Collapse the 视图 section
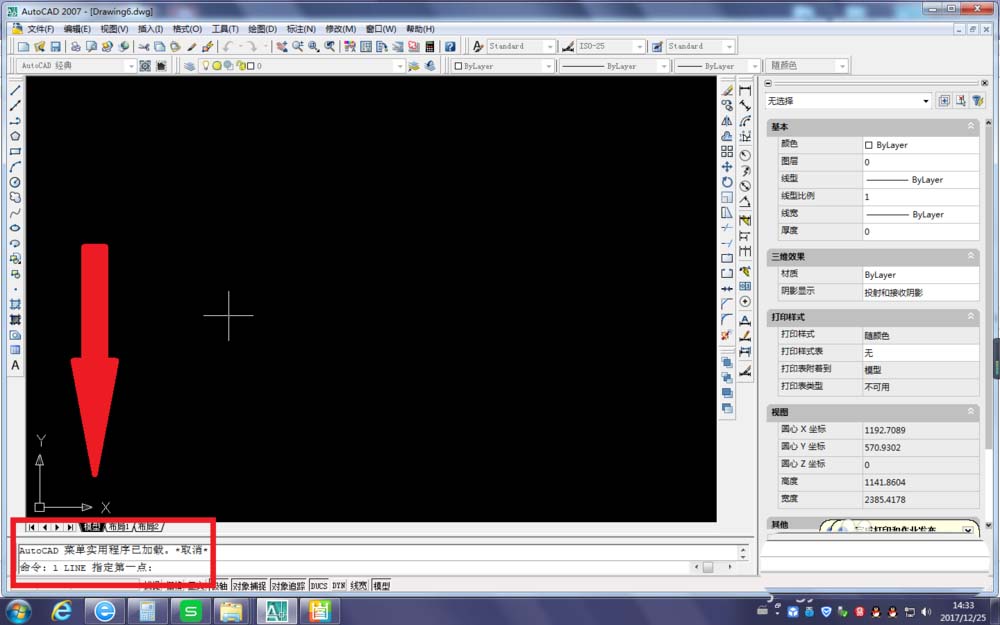The image size is (1000, 625). point(971,411)
